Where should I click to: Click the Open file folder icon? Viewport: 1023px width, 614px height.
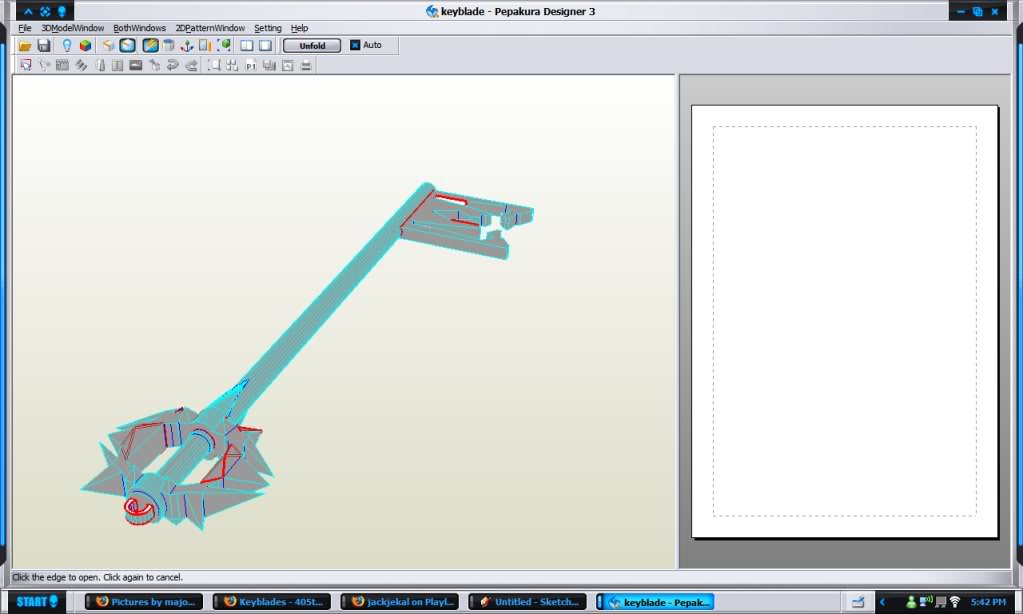coord(25,46)
